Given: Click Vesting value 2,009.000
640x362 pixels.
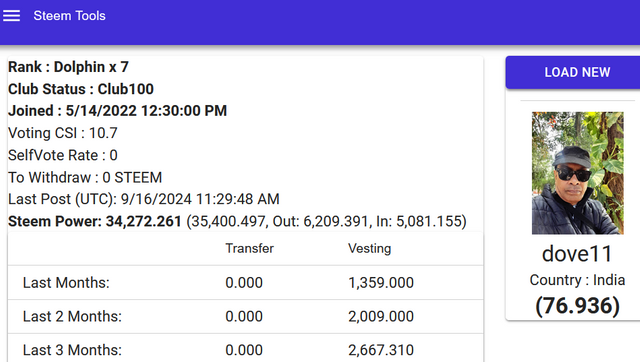Looking at the screenshot, I should point(381,316).
